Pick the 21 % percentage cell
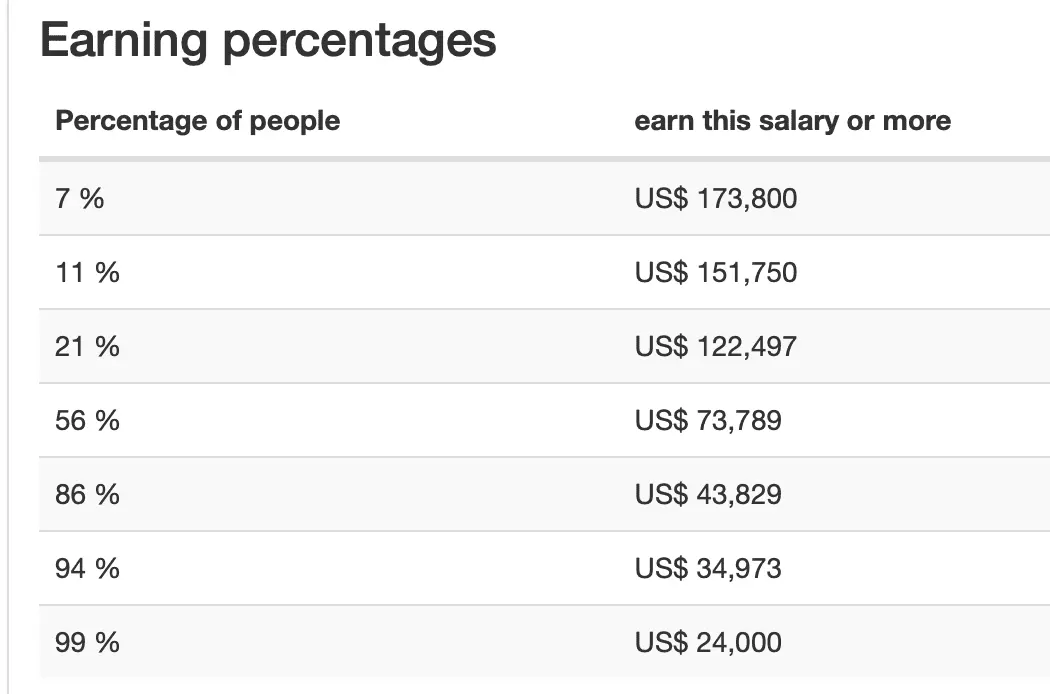Screen dimensions: 1050x694 [87, 346]
